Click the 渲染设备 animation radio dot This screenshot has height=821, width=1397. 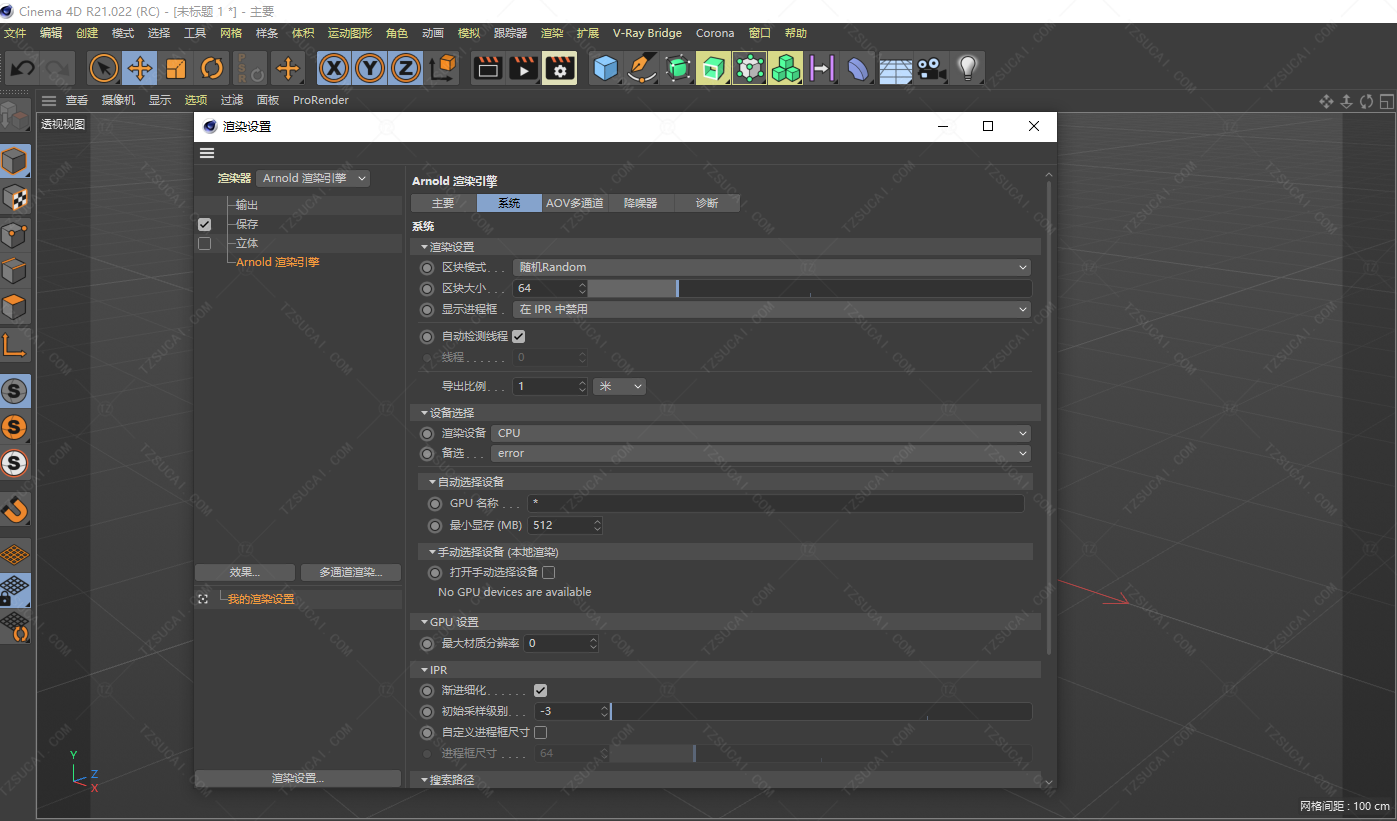click(427, 433)
